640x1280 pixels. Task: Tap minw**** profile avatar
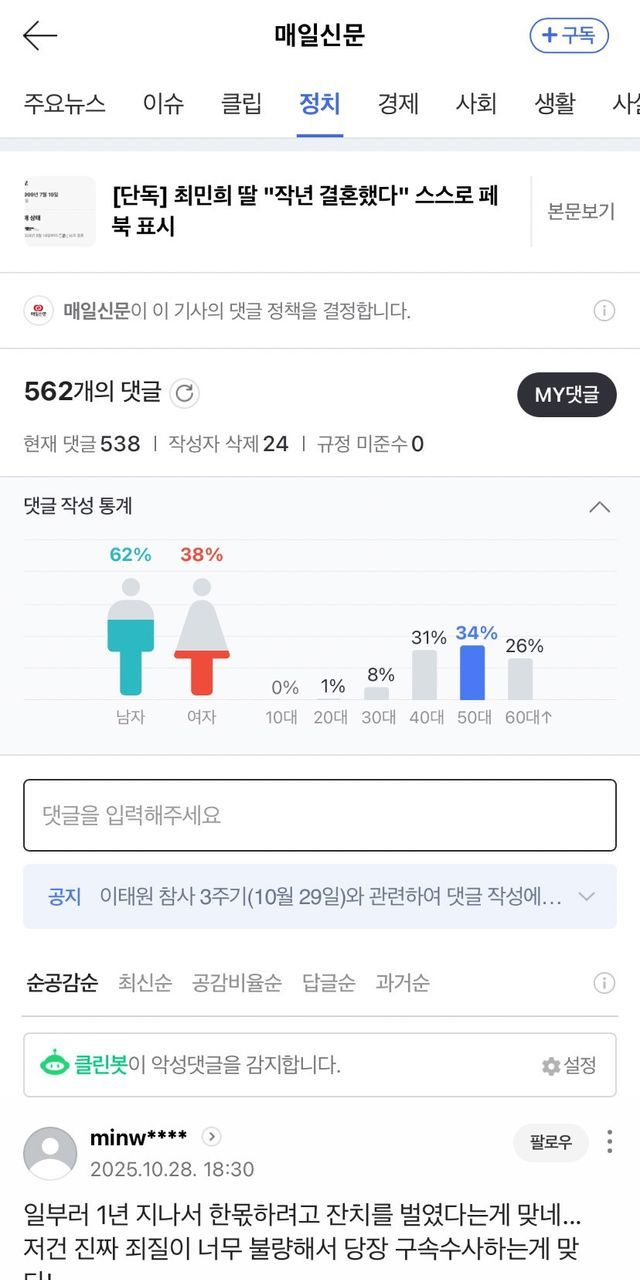(50, 1153)
